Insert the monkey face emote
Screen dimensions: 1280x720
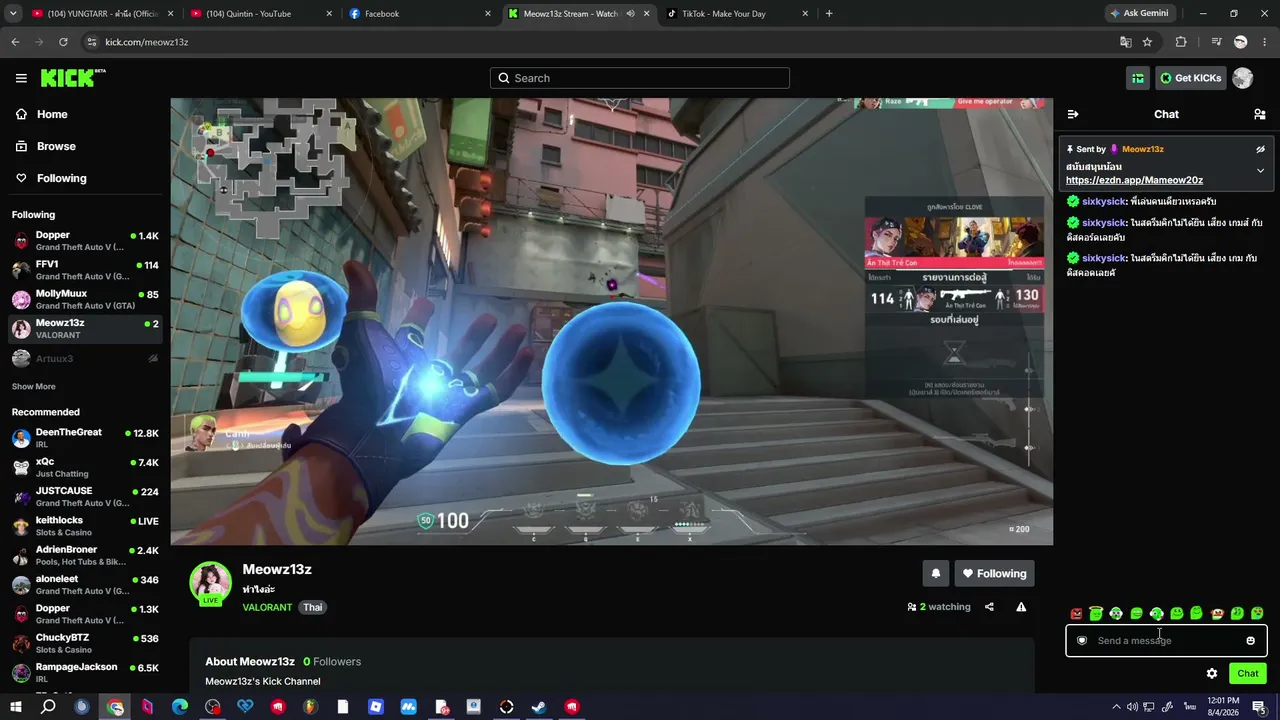pos(1217,613)
